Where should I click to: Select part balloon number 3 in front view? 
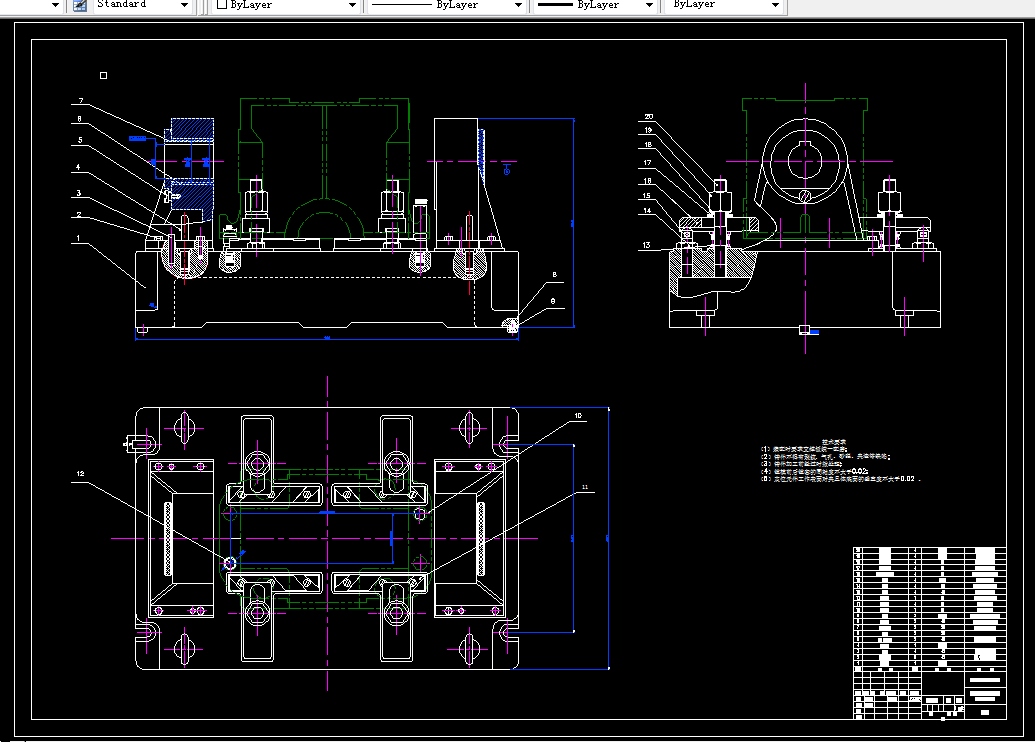click(x=79, y=193)
